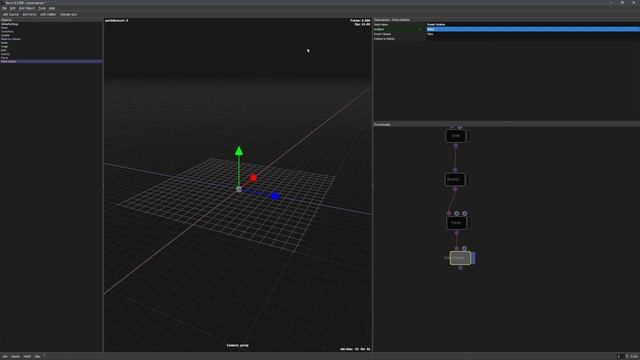
Task: Click the output port below Force node
Action: tap(457, 233)
